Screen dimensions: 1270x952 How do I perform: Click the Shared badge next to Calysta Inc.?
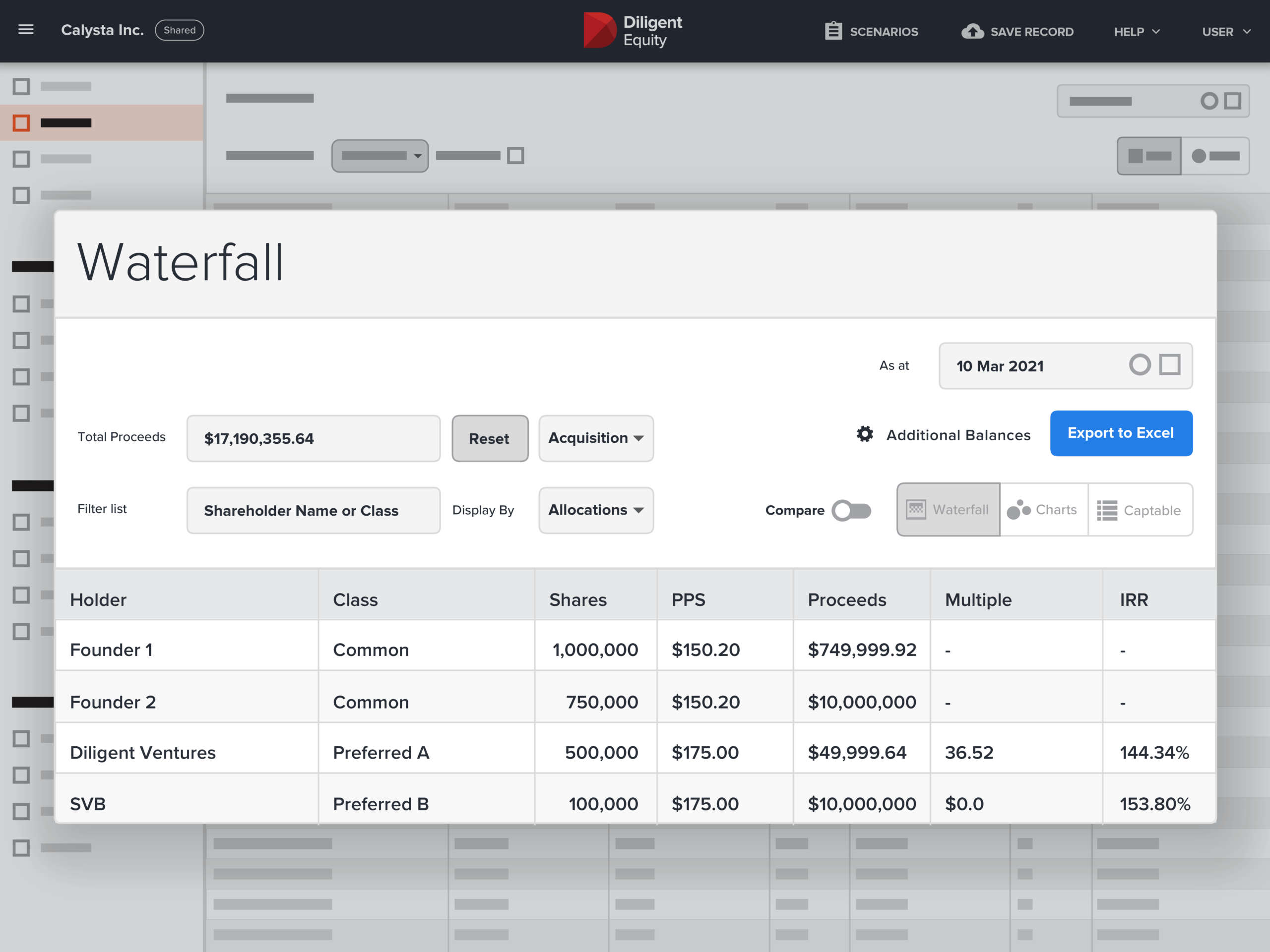tap(180, 30)
